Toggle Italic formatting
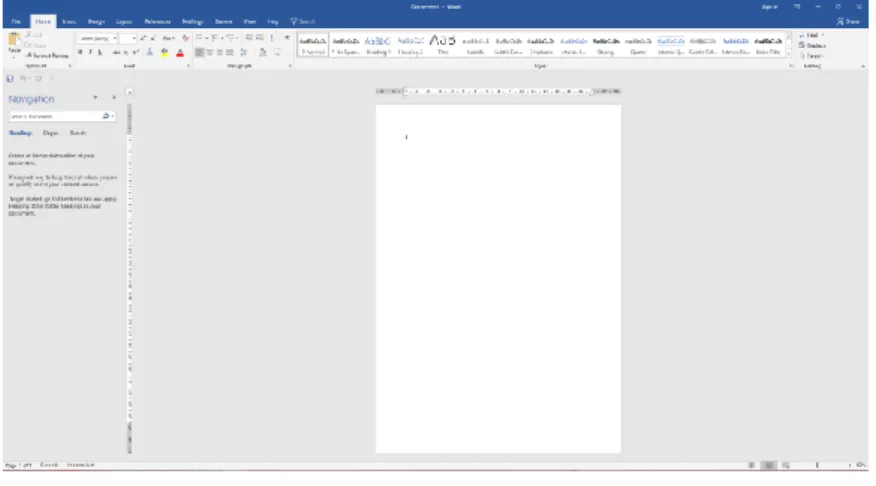Image resolution: width=876 pixels, height=486 pixels. coord(91,52)
